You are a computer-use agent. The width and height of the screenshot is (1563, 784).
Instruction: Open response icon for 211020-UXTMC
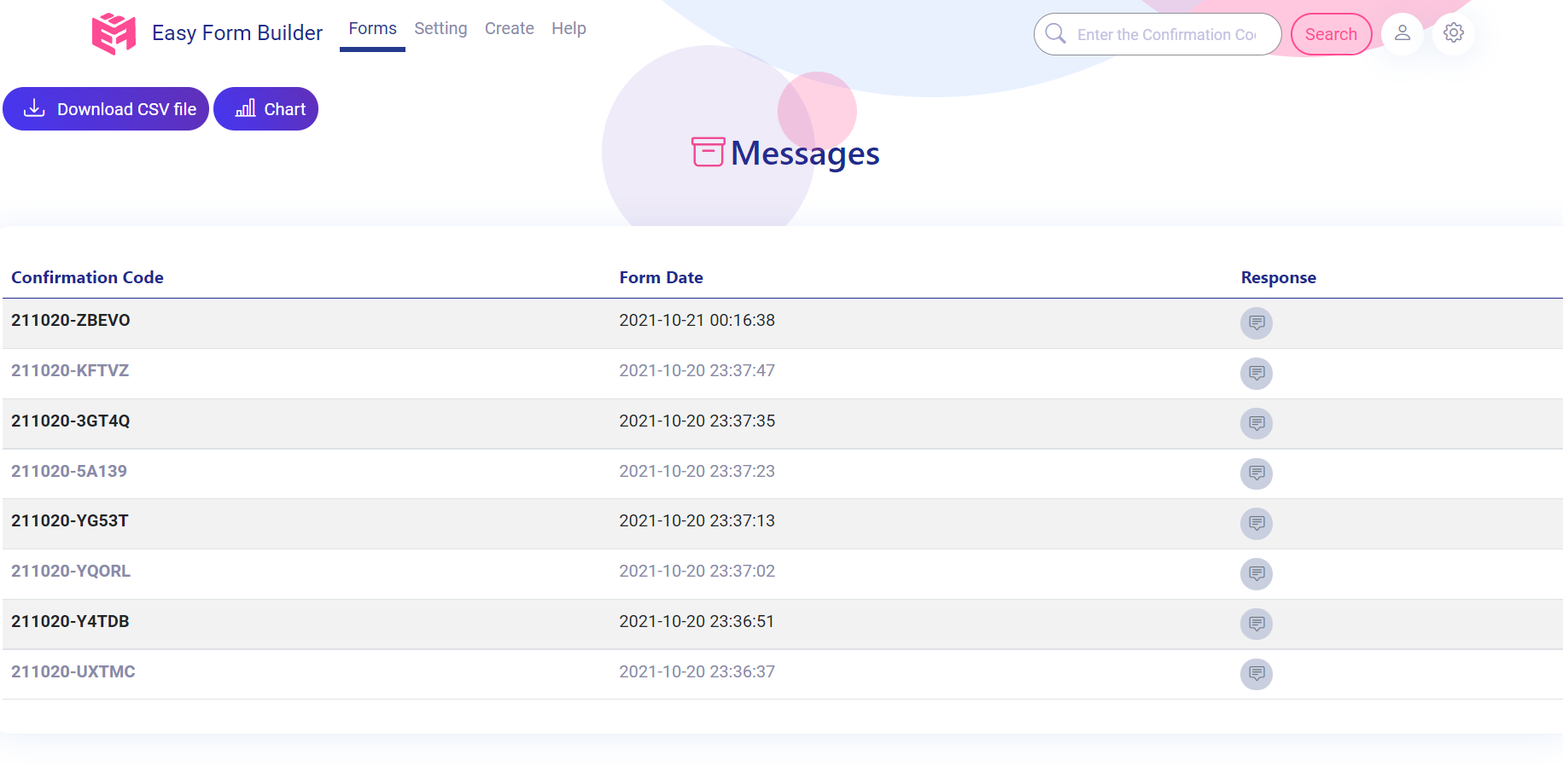(1257, 675)
